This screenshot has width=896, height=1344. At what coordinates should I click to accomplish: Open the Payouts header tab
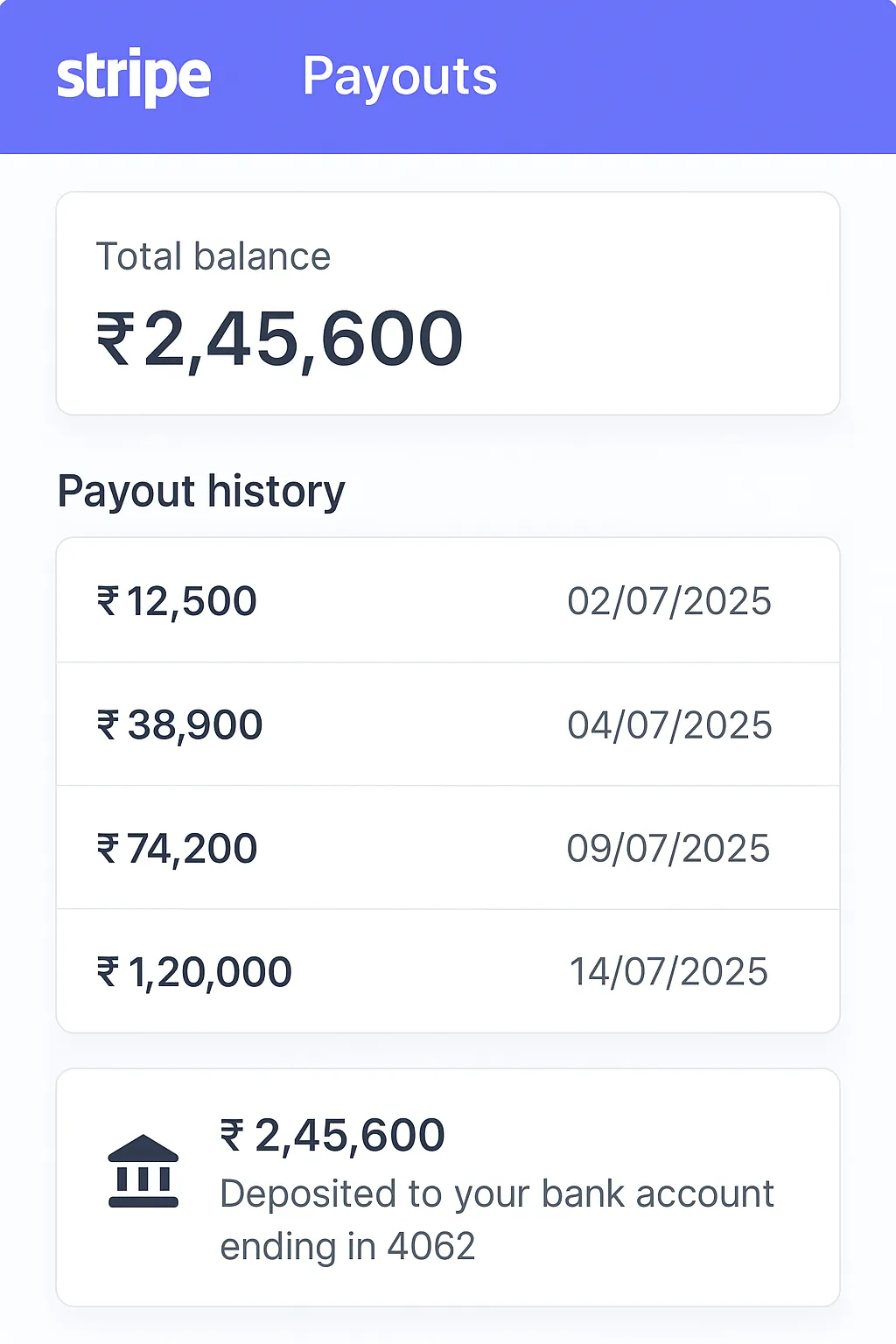399,77
